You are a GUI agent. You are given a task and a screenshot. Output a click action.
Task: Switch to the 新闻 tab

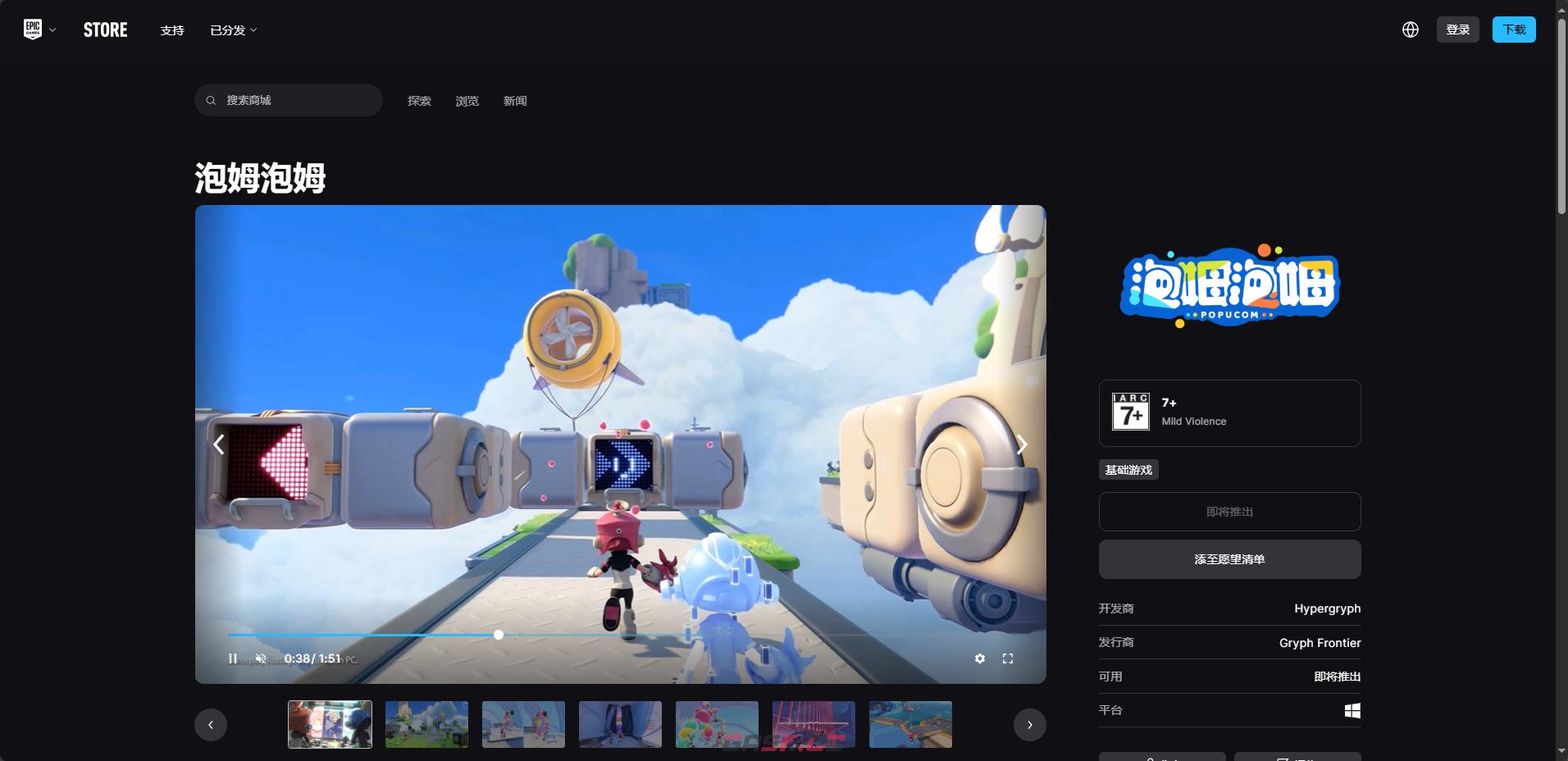(x=515, y=101)
